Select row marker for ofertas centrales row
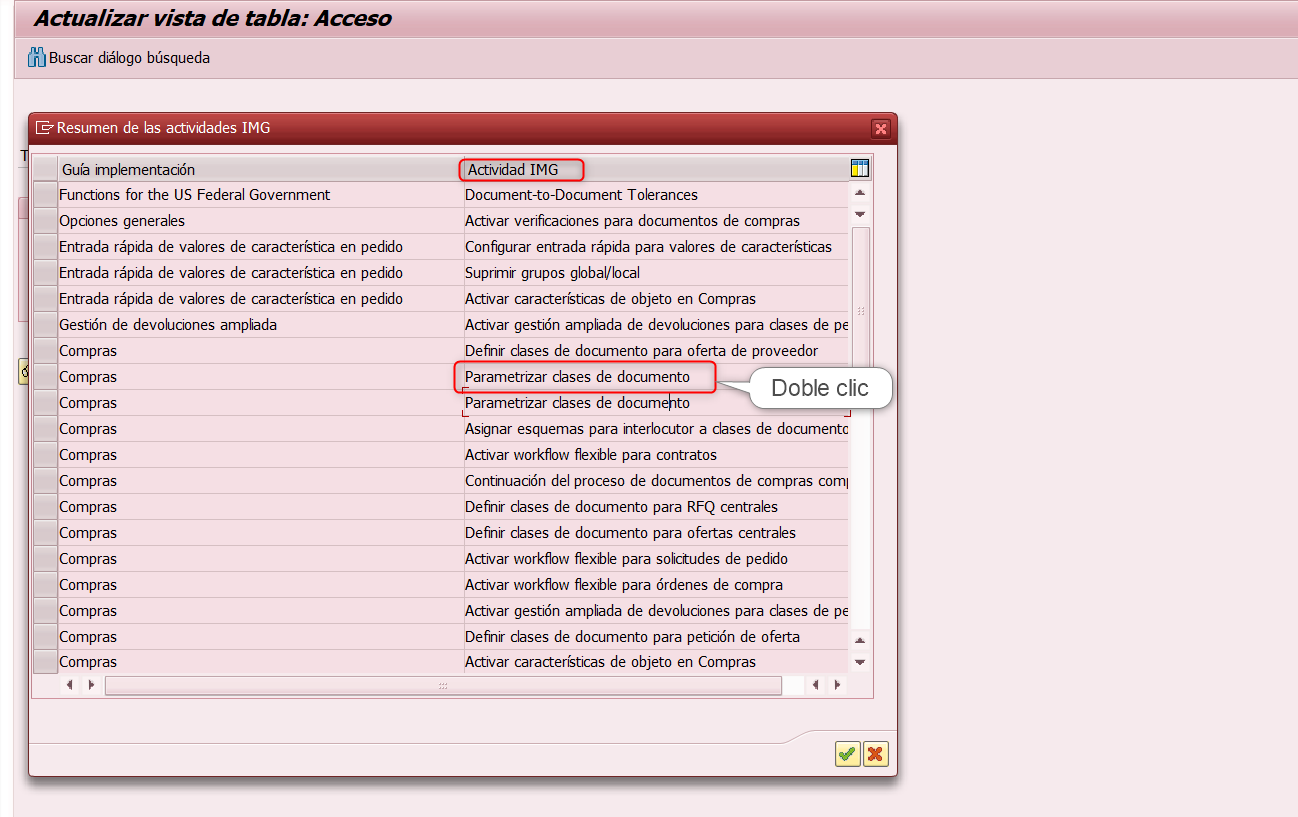The width and height of the screenshot is (1298, 817). click(x=45, y=533)
